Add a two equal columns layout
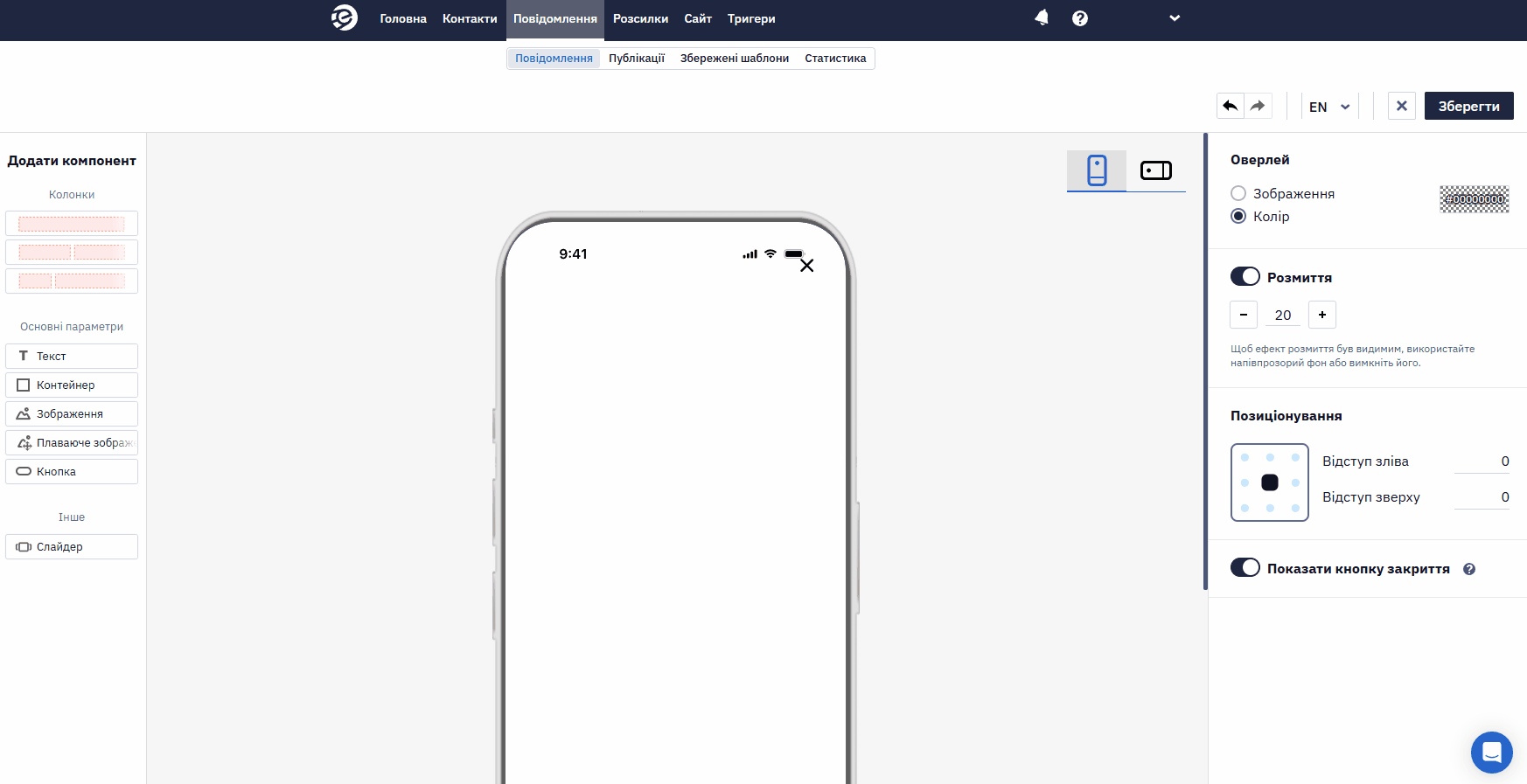The width and height of the screenshot is (1527, 784). [72, 253]
